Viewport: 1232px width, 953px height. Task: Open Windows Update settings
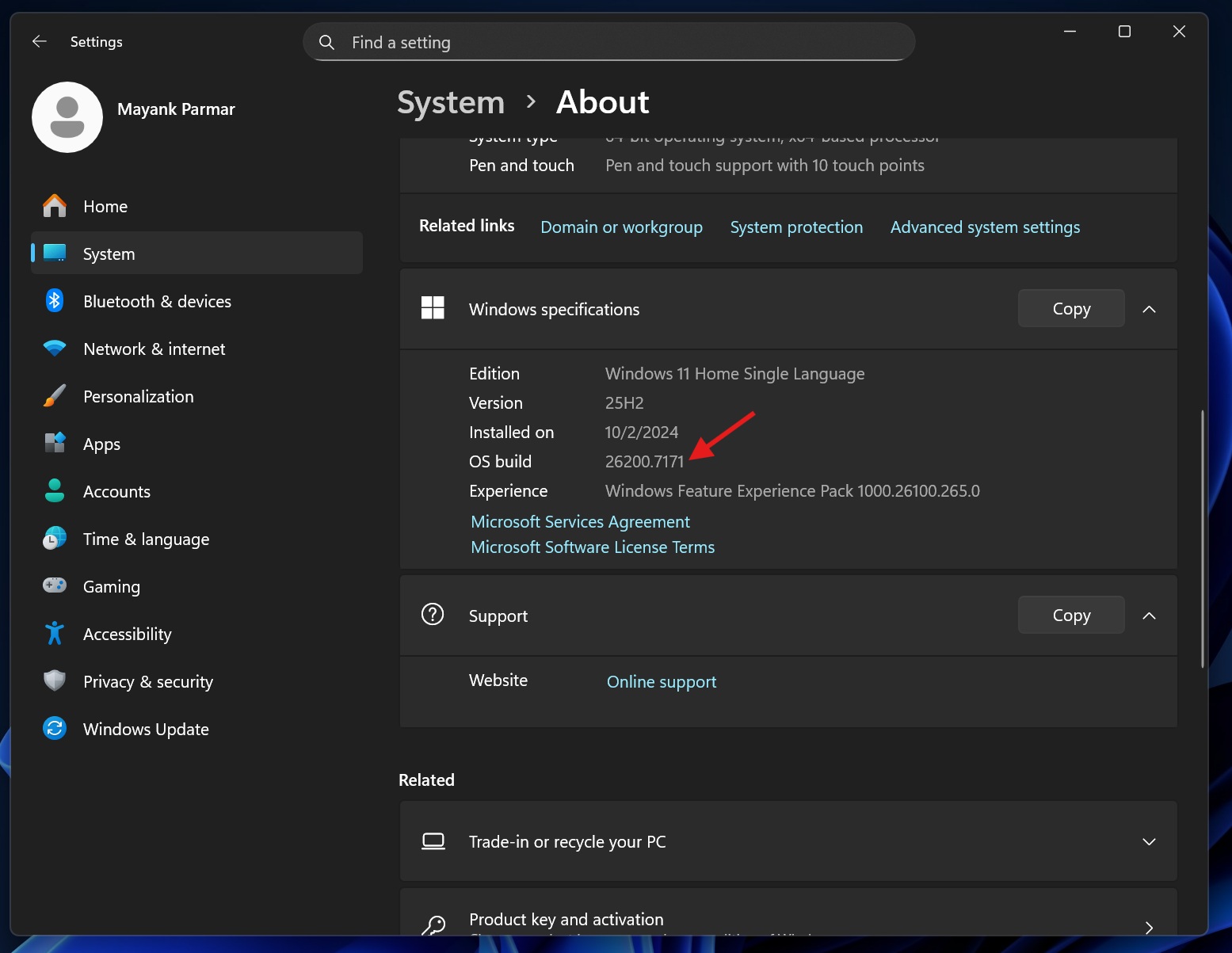click(146, 729)
